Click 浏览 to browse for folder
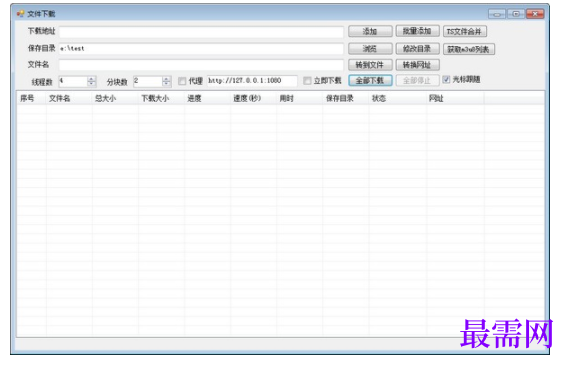Image resolution: width=572 pixels, height=365 pixels. coord(370,48)
